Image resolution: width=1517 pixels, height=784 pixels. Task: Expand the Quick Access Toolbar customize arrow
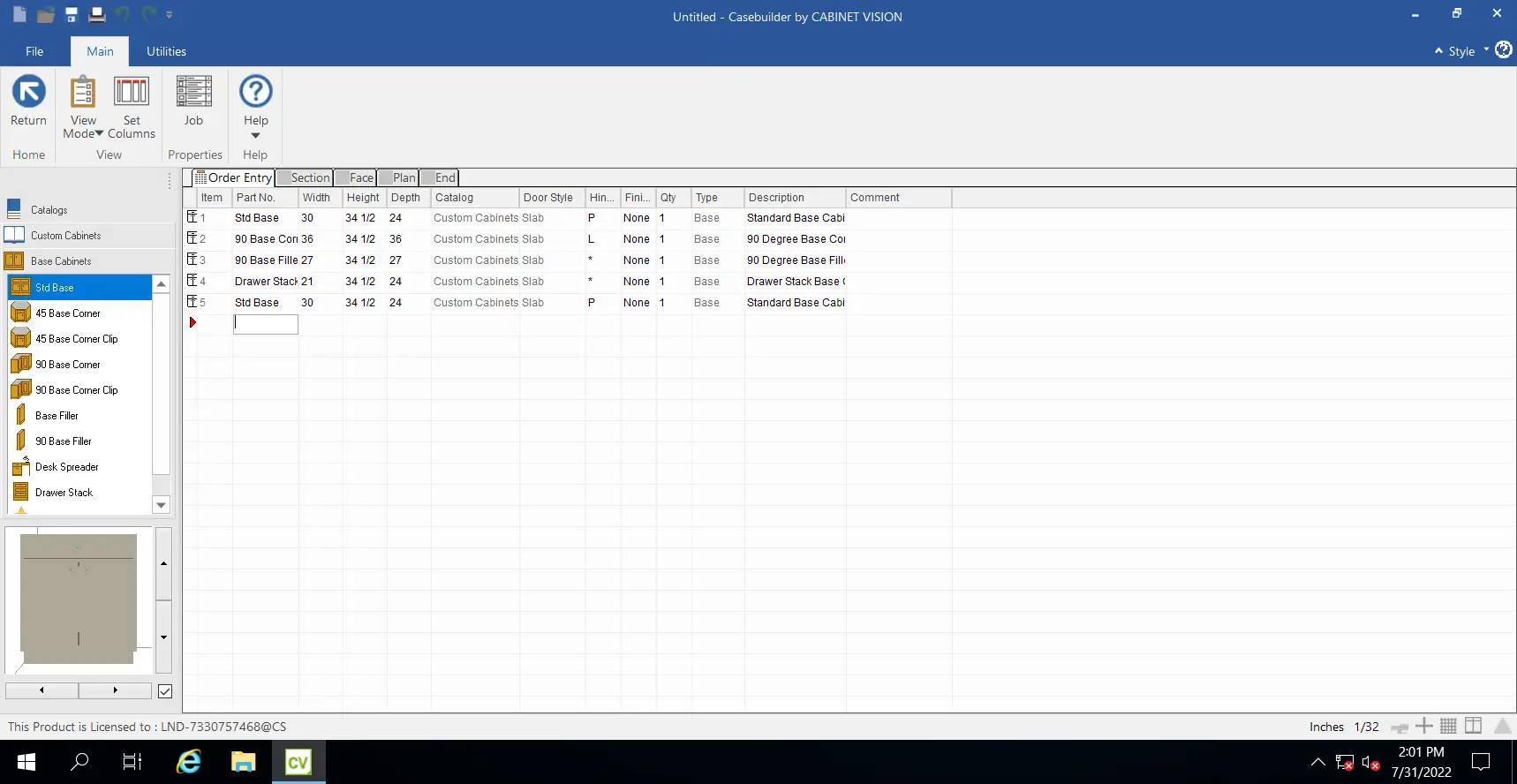(x=169, y=15)
